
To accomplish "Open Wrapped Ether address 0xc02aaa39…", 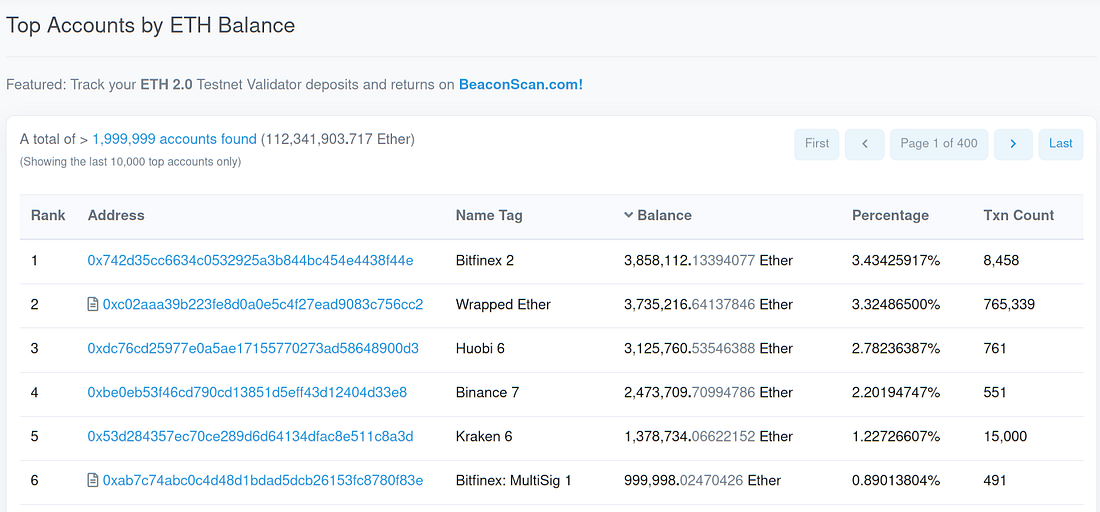I will pos(263,304).
